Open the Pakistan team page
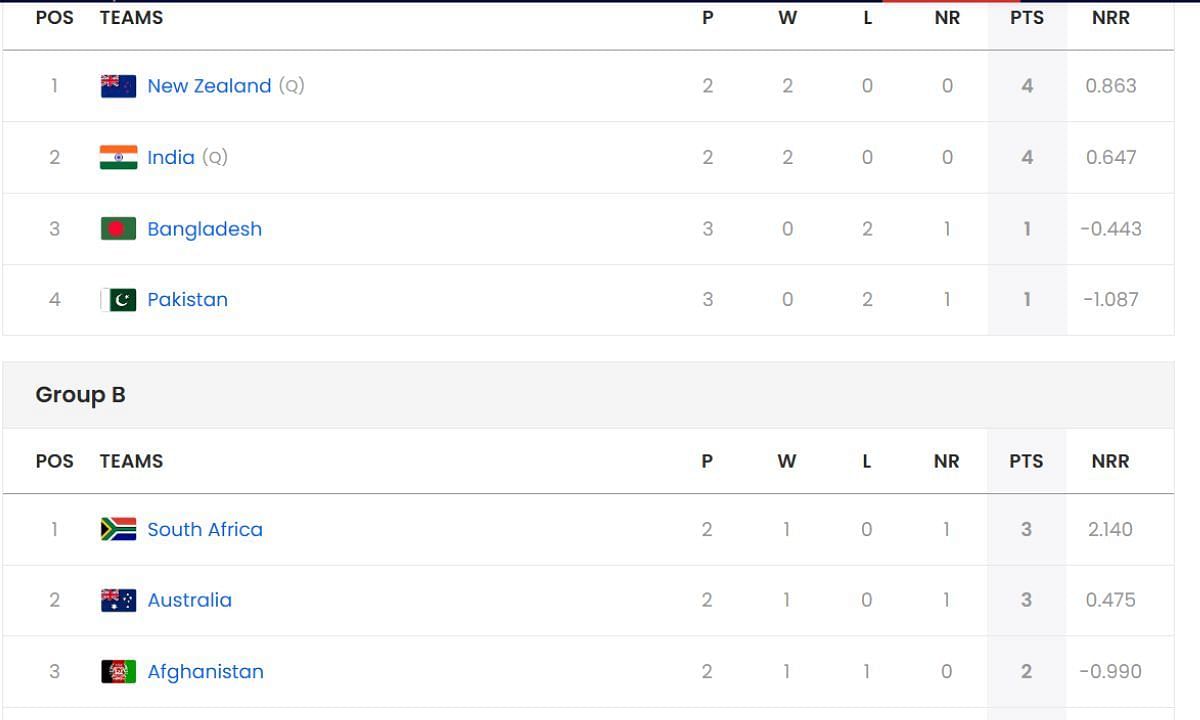The image size is (1200, 720). click(x=187, y=300)
